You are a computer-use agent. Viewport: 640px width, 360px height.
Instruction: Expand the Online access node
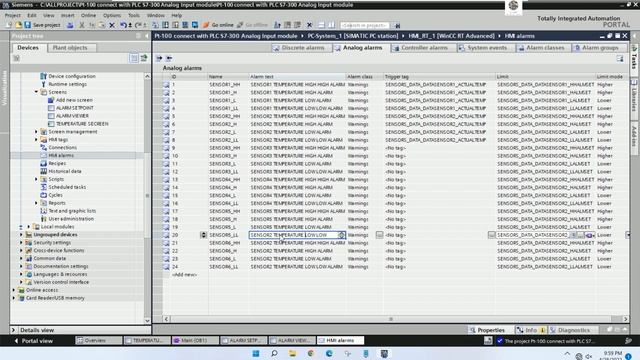tap(14, 290)
